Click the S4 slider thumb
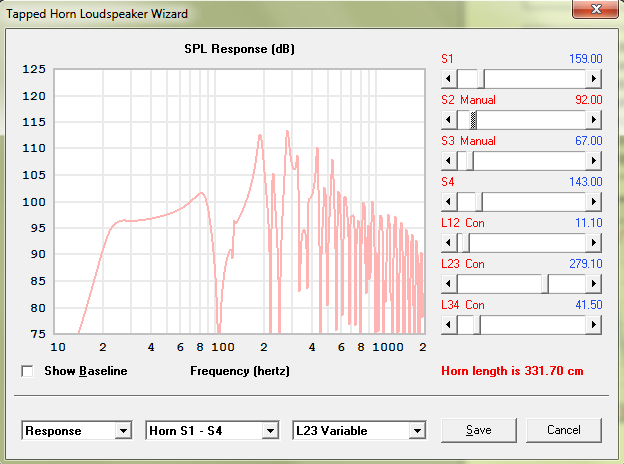 coord(479,202)
